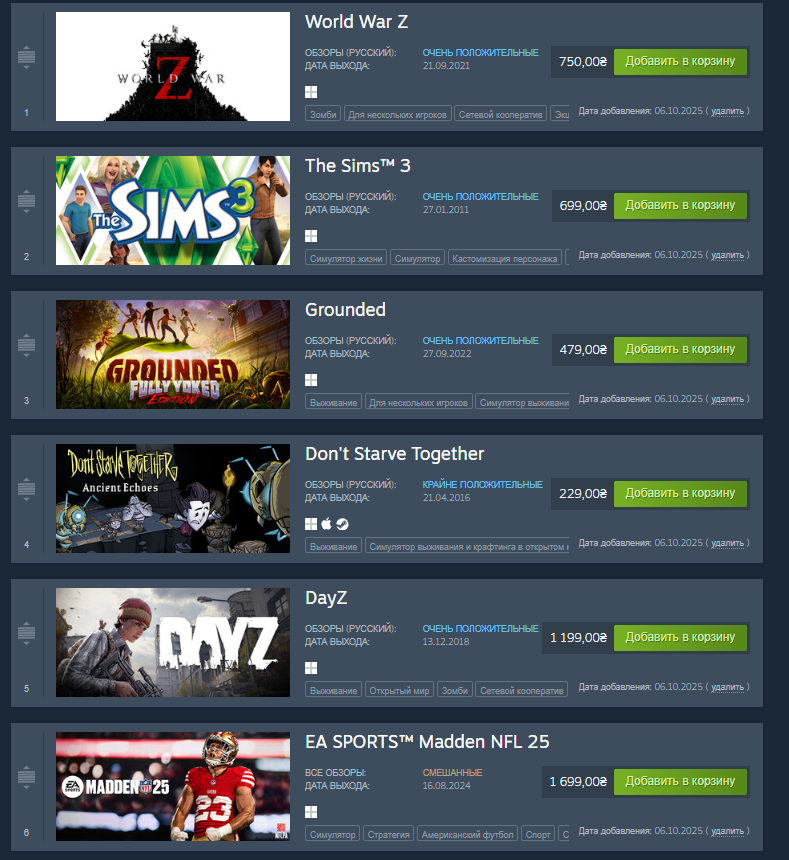
Task: Click the drag handle beside The Sims 3
Action: click(26, 201)
